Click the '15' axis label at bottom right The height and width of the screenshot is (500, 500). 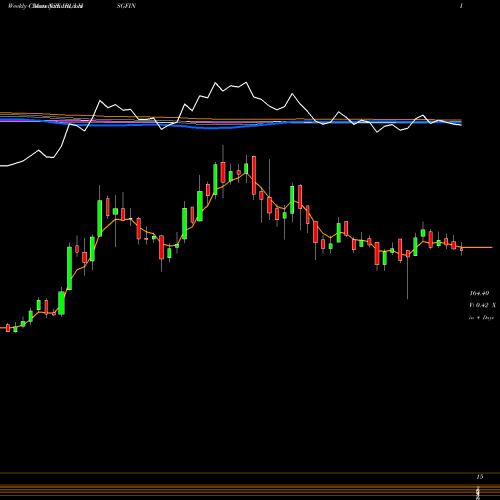pyautogui.click(x=480, y=477)
